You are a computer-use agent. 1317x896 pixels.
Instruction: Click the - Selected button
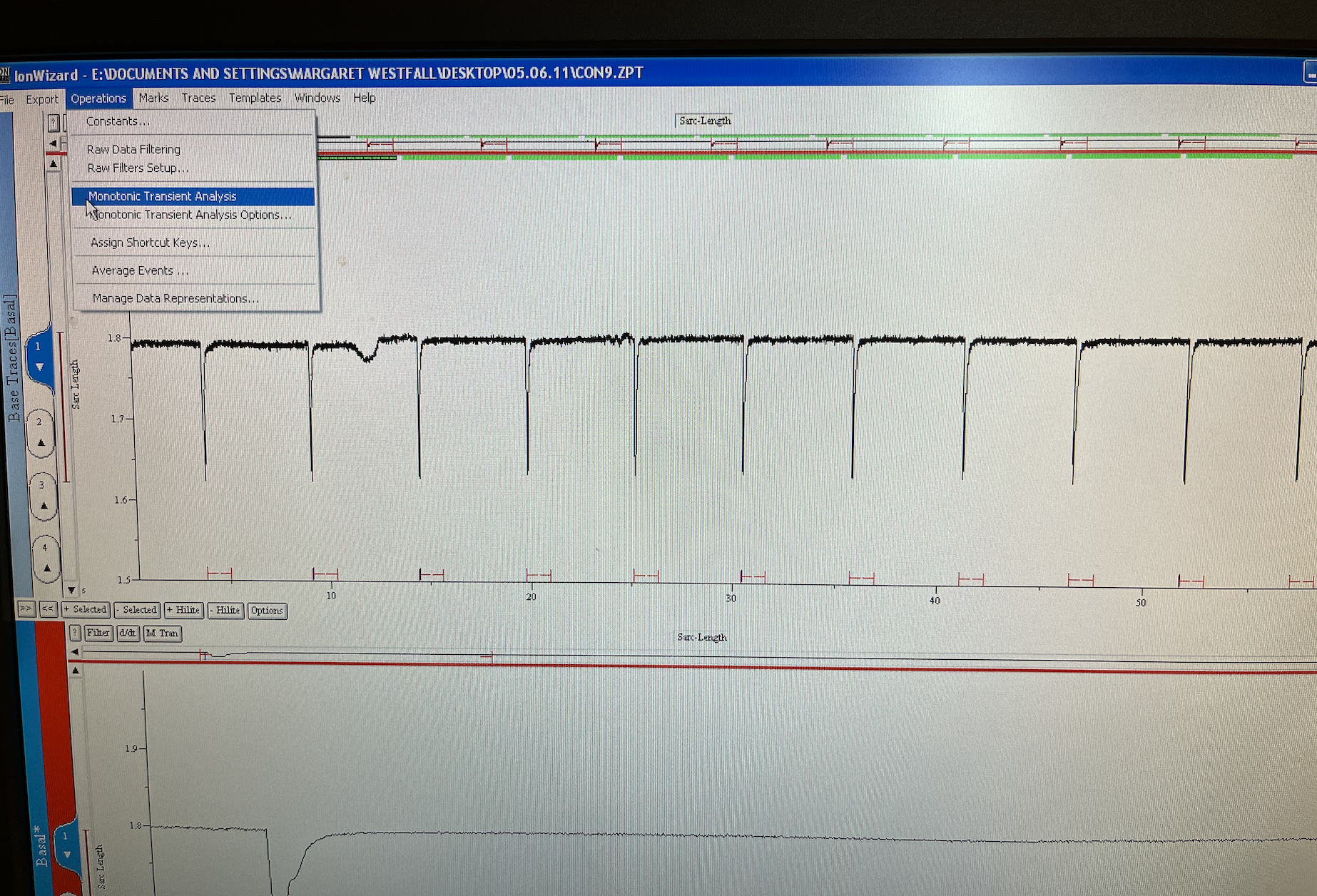pos(136,610)
